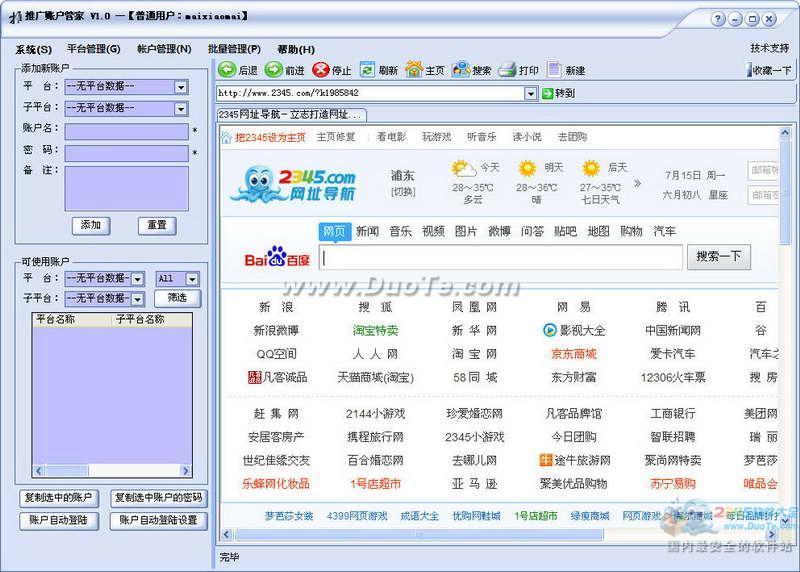Open the 子平台 dropdown in 添加新账户
Image resolution: width=800 pixels, height=572 pixels.
click(x=181, y=108)
